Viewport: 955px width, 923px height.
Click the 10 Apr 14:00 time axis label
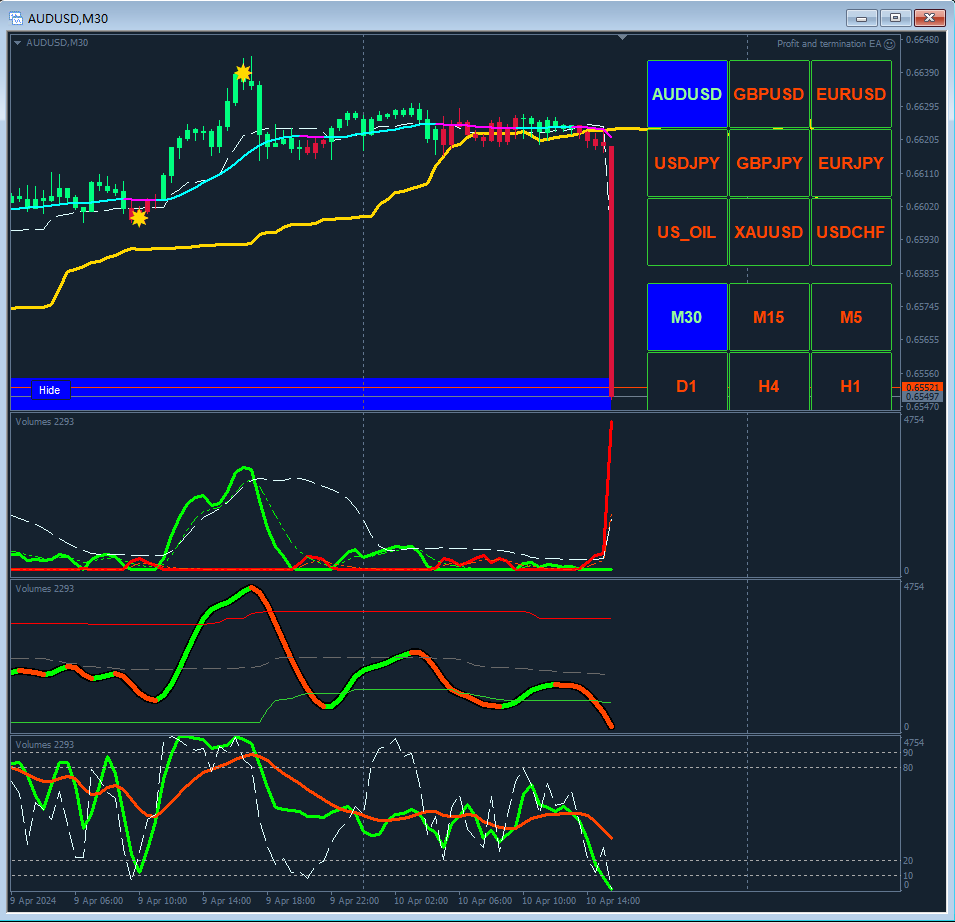613,900
